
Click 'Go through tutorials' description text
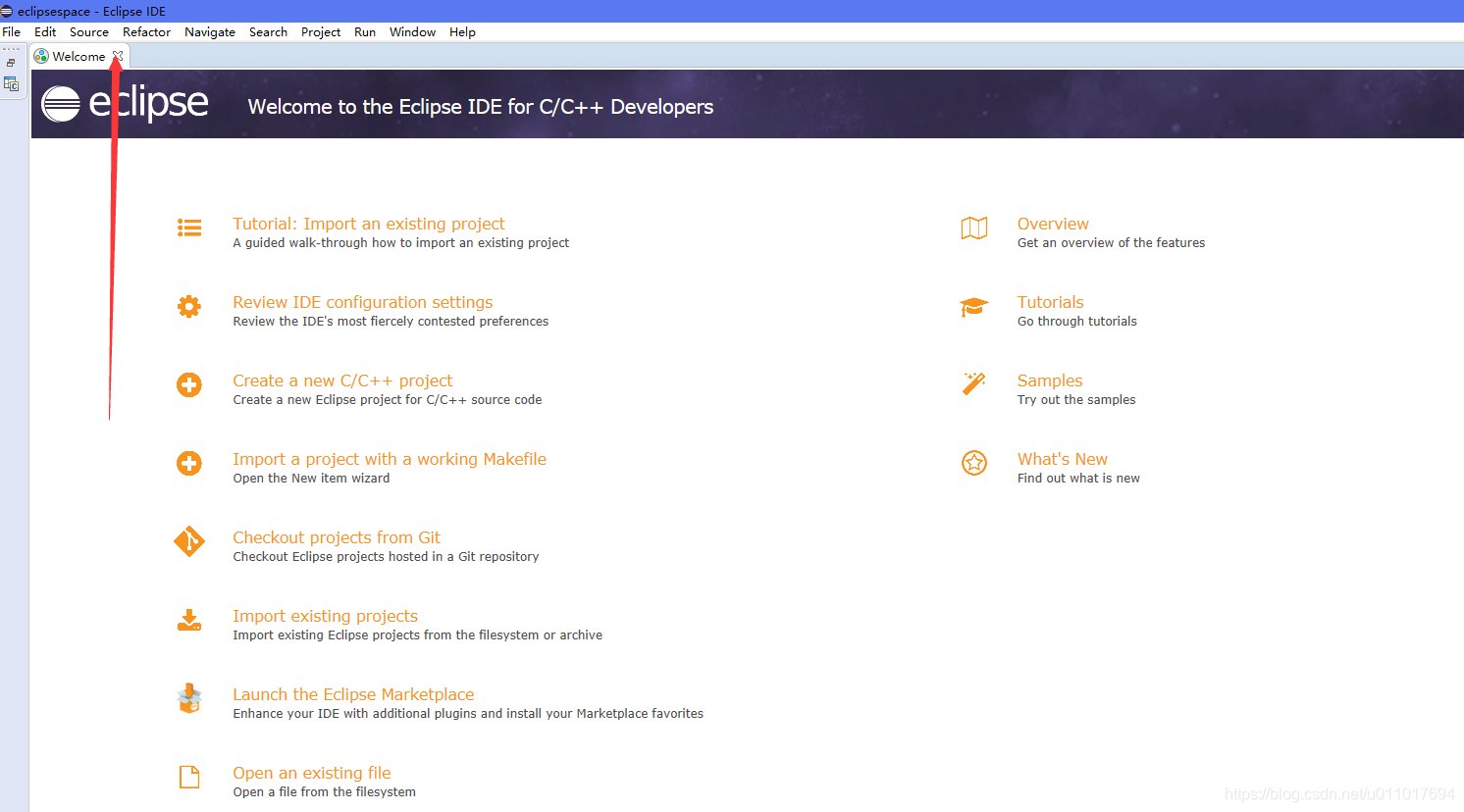(x=1077, y=322)
